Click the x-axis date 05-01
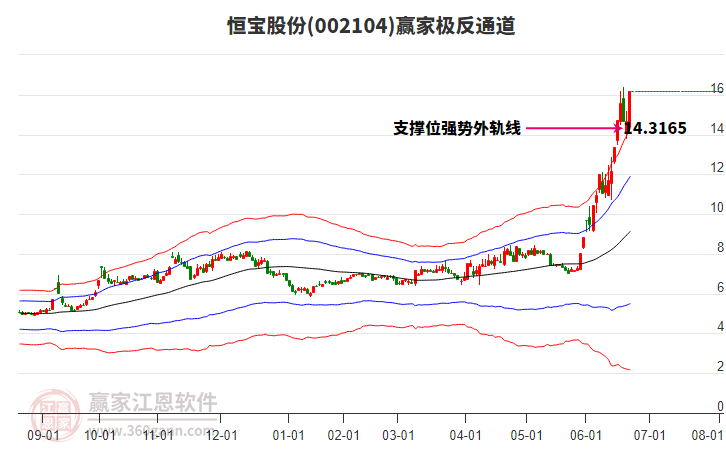This screenshot has height=450, width=726. 526,435
